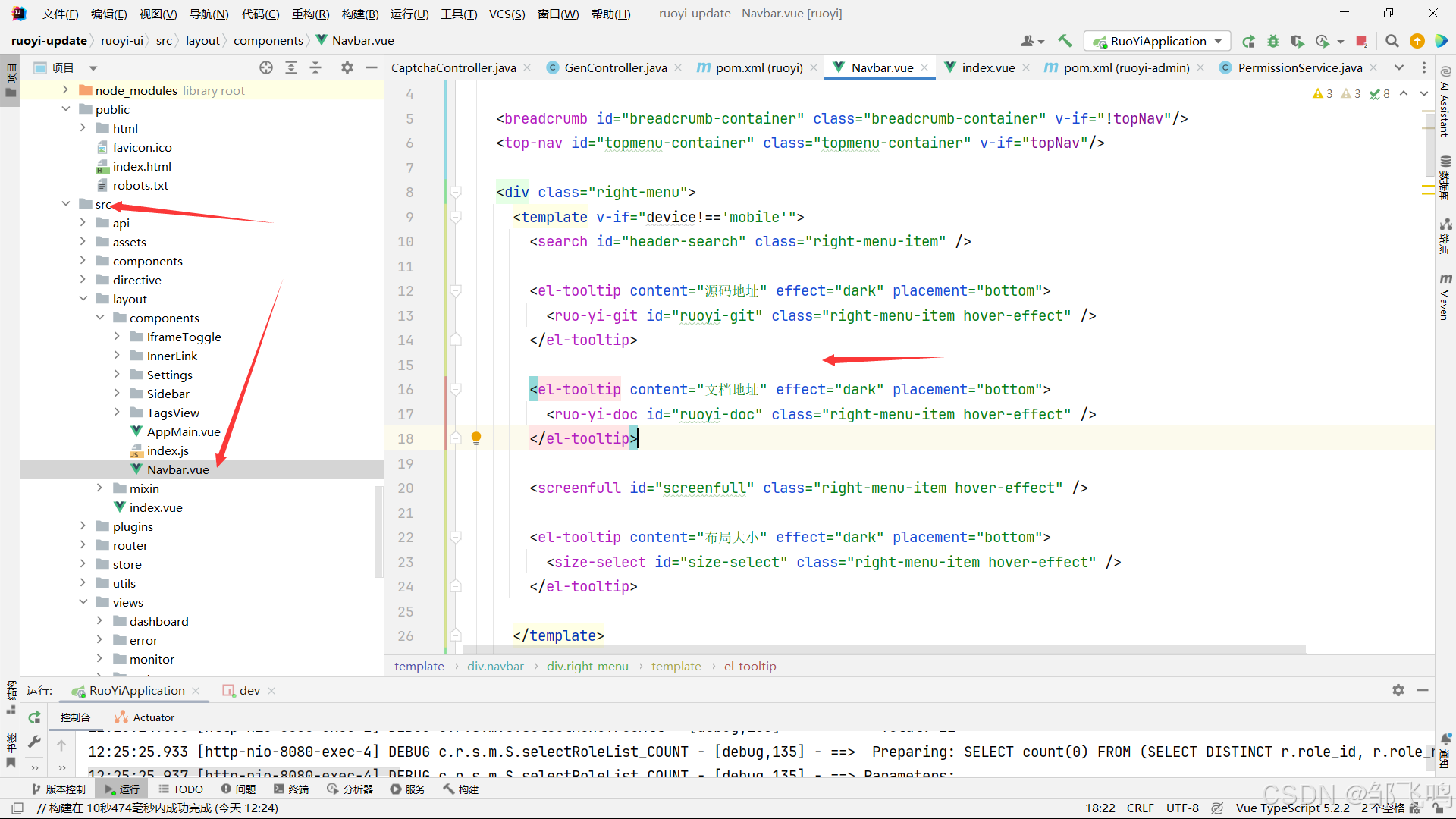1456x819 pixels.
Task: Select opened file locate target icon
Action: (x=266, y=67)
